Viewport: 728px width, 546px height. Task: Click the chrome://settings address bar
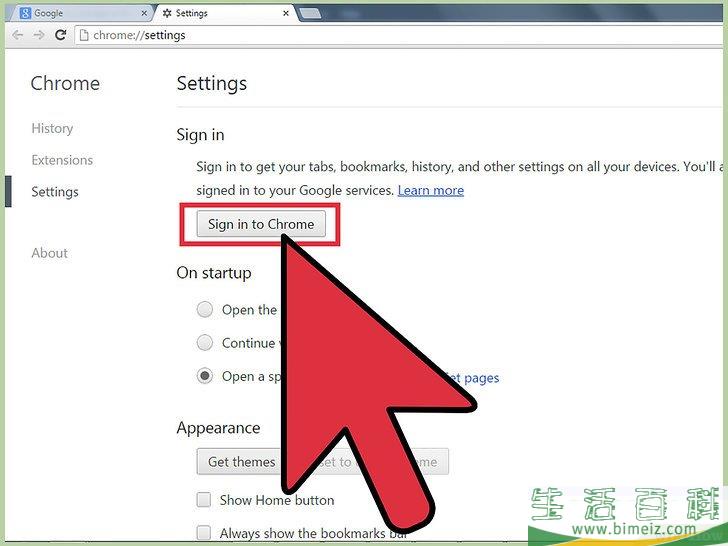[399, 35]
